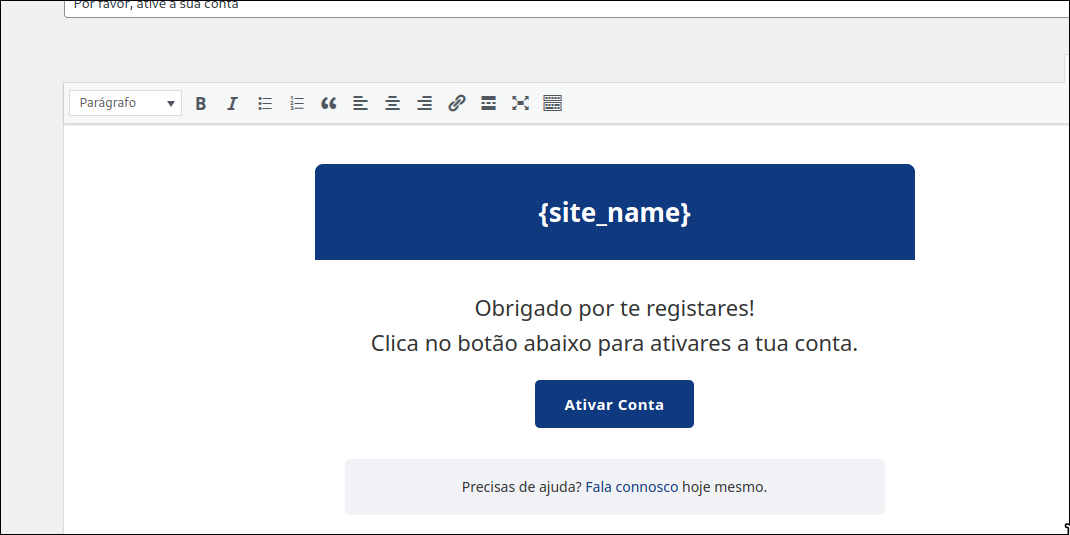The image size is (1070, 535).
Task: Click the Ativar Conta button
Action: (x=614, y=404)
